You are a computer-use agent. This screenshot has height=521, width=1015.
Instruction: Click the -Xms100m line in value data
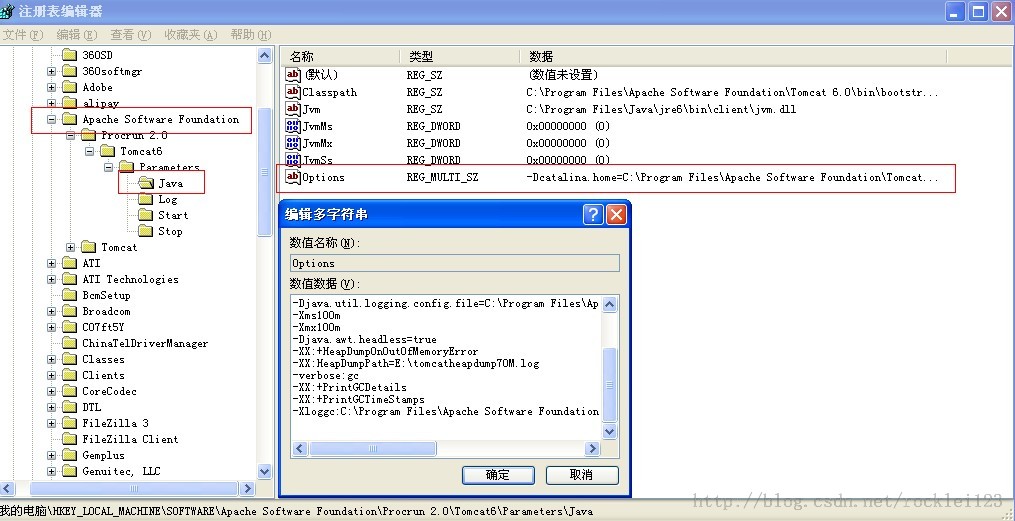(316, 315)
